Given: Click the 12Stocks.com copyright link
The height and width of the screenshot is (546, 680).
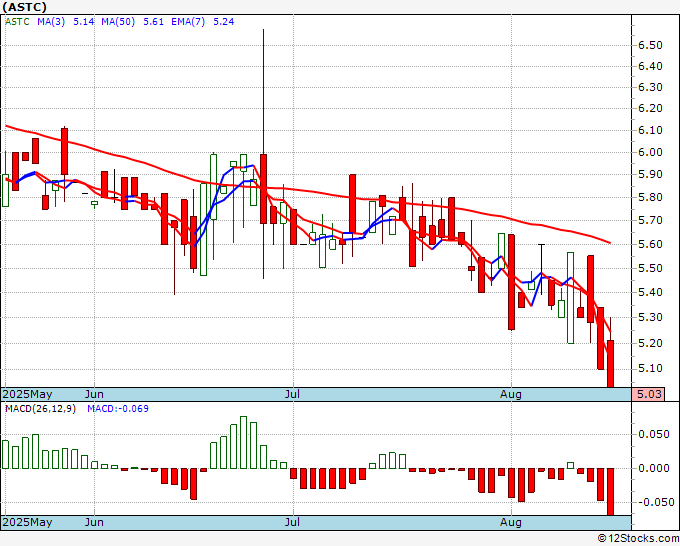Looking at the screenshot, I should 638,539.
